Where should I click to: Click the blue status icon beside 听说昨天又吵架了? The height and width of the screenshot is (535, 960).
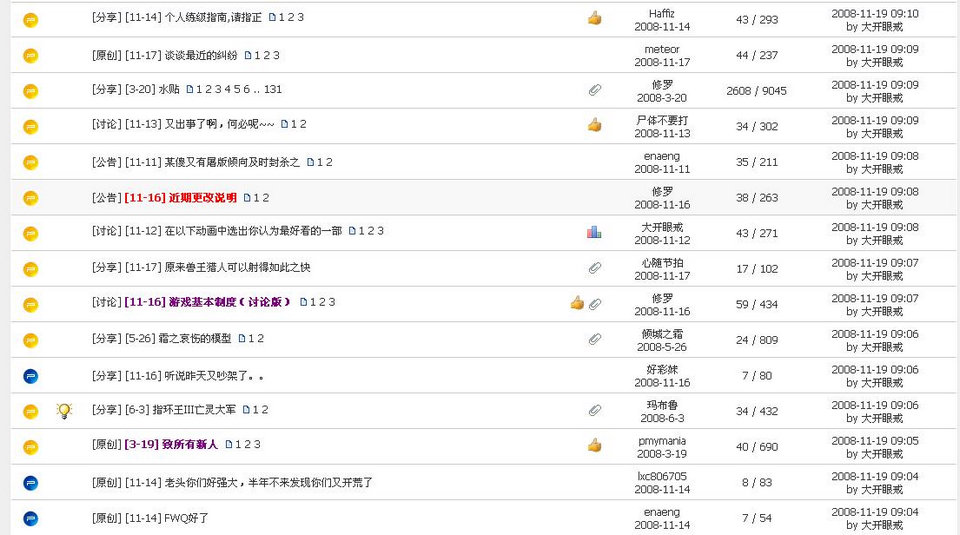point(31,376)
